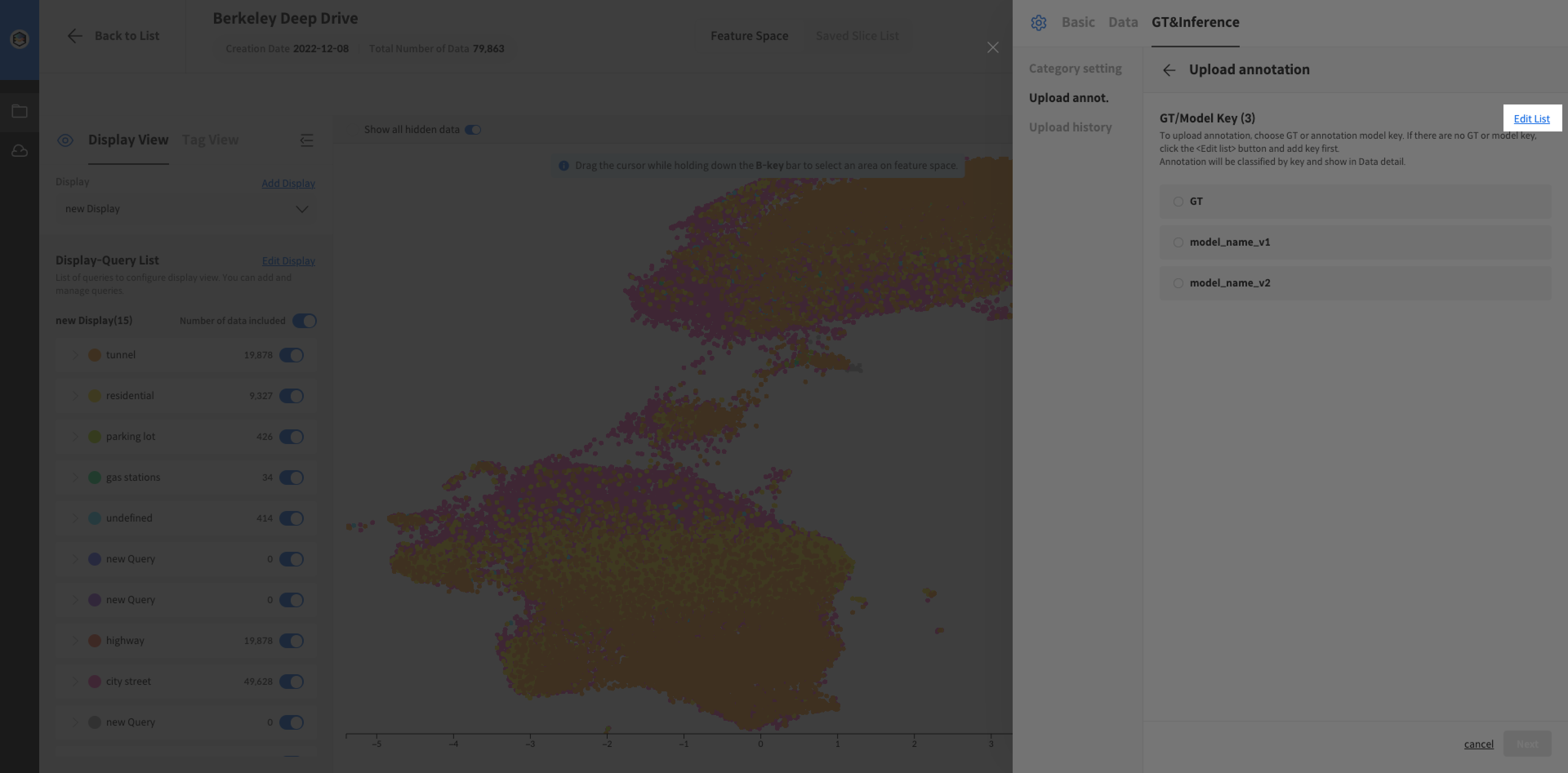The image size is (1568, 773).
Task: Click the back arrow next to Back to List
Action: 74,36
